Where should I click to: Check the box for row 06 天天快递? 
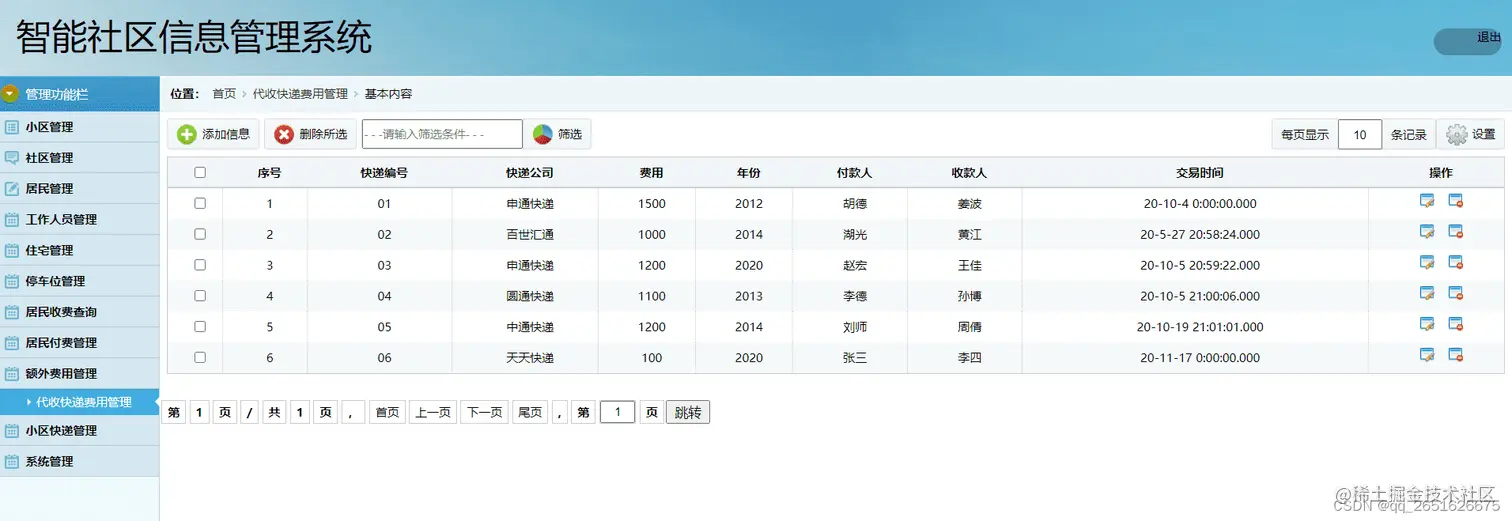click(200, 357)
